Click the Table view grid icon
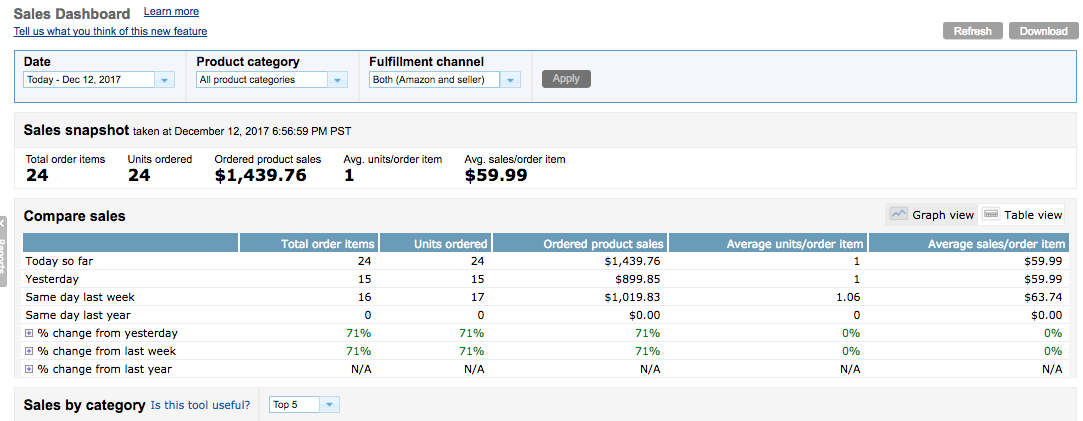Viewport: 1083px width, 421px height. coord(990,214)
